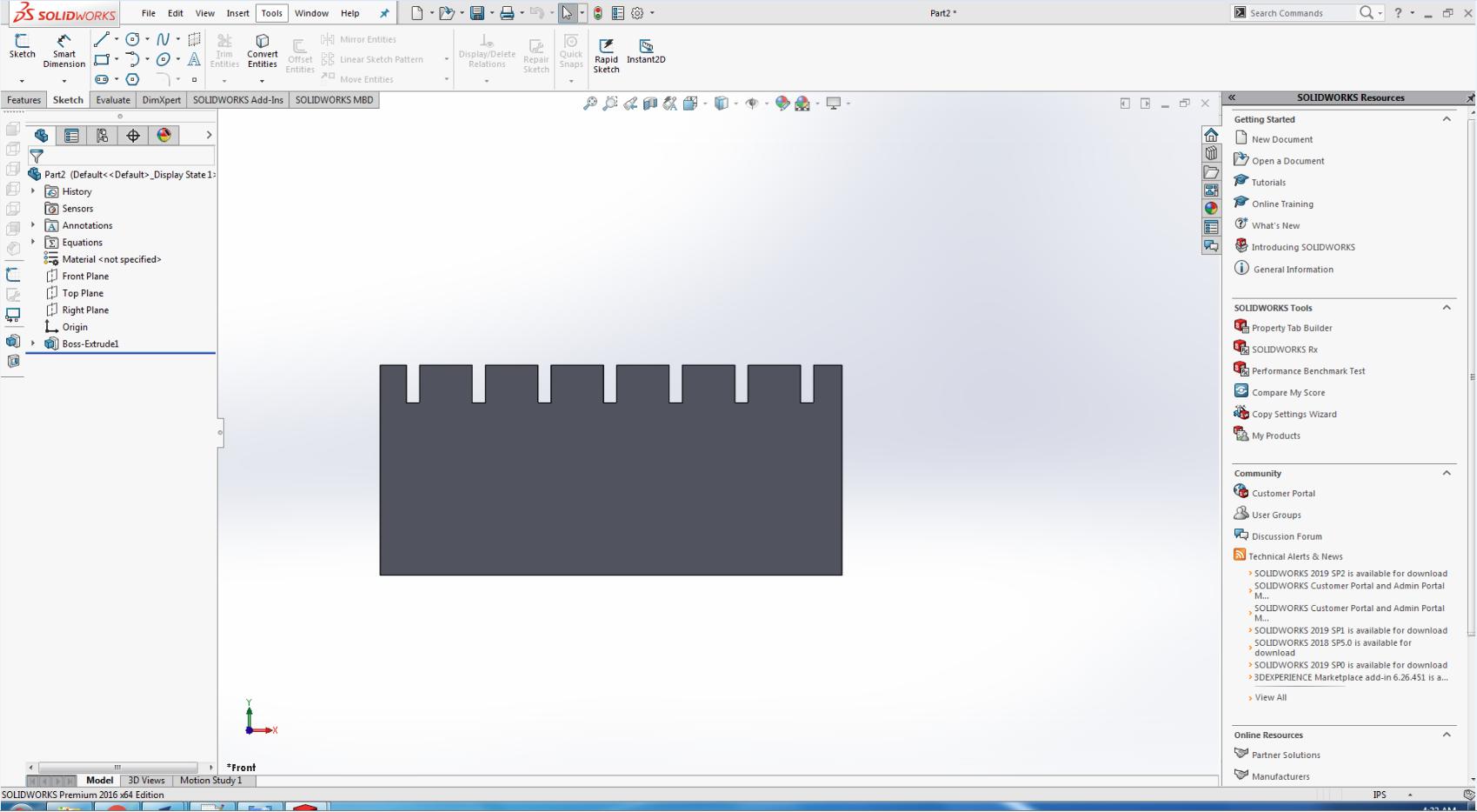Screen dimensions: 1477x812
Task: Collapse the Community section
Action: point(1447,473)
